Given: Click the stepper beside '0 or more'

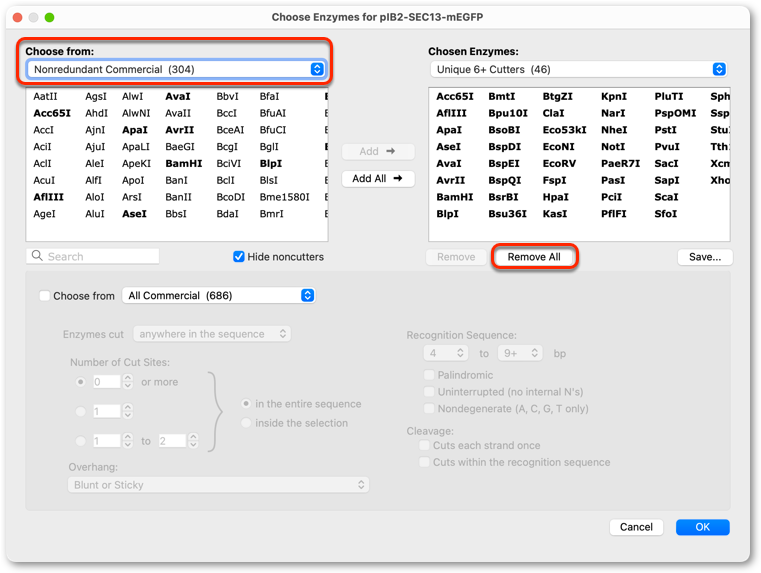Looking at the screenshot, I should (x=128, y=382).
